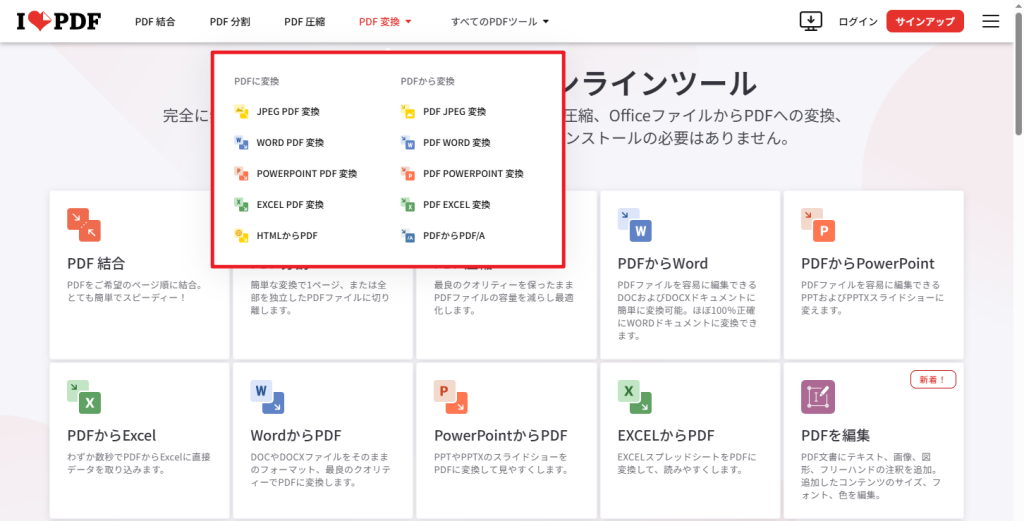Click the サインアップ button
The image size is (1024, 521).
(x=924, y=21)
